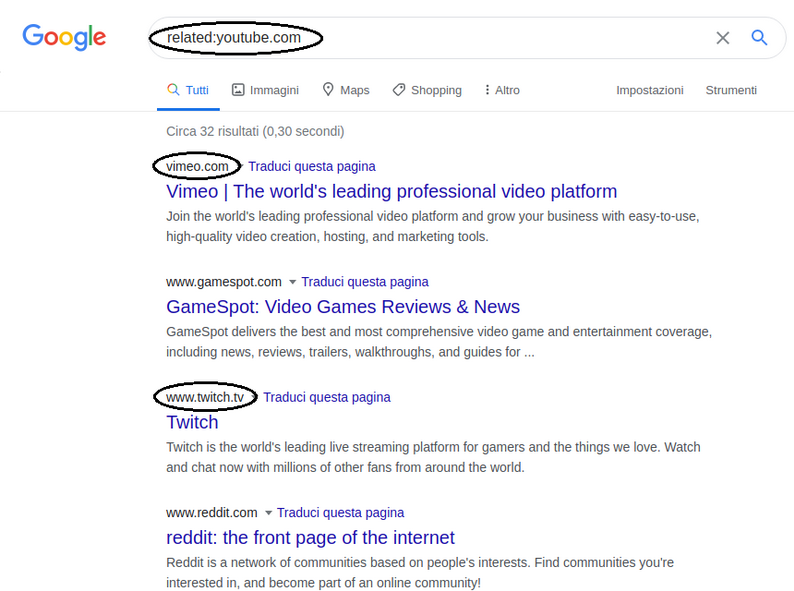Screen dimensions: 794x591
Task: Translate the GameSpot result page
Action: click(365, 282)
